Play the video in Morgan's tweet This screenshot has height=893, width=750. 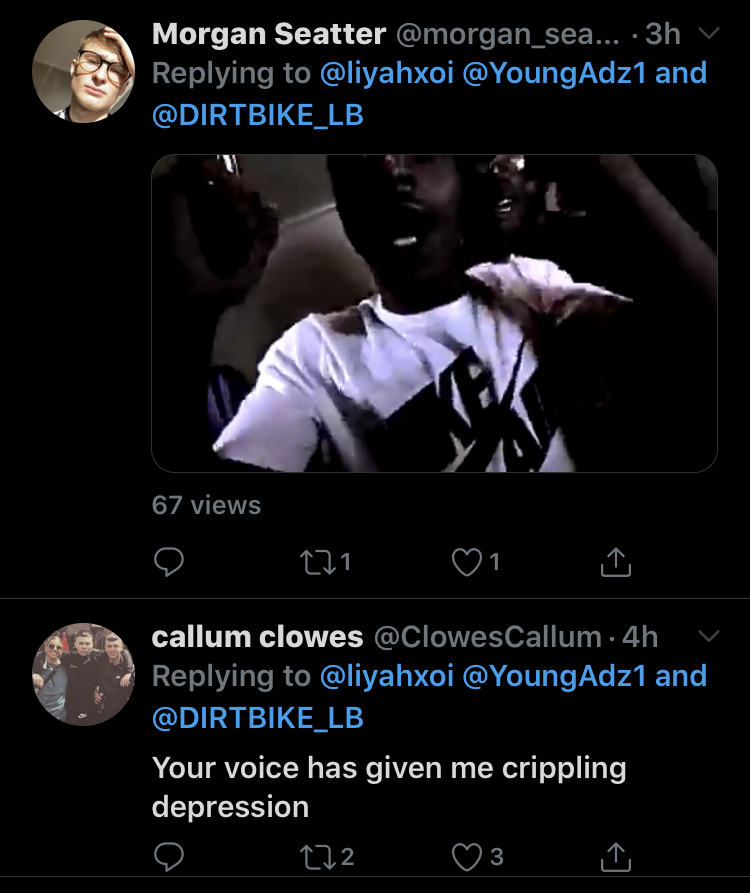coord(434,313)
